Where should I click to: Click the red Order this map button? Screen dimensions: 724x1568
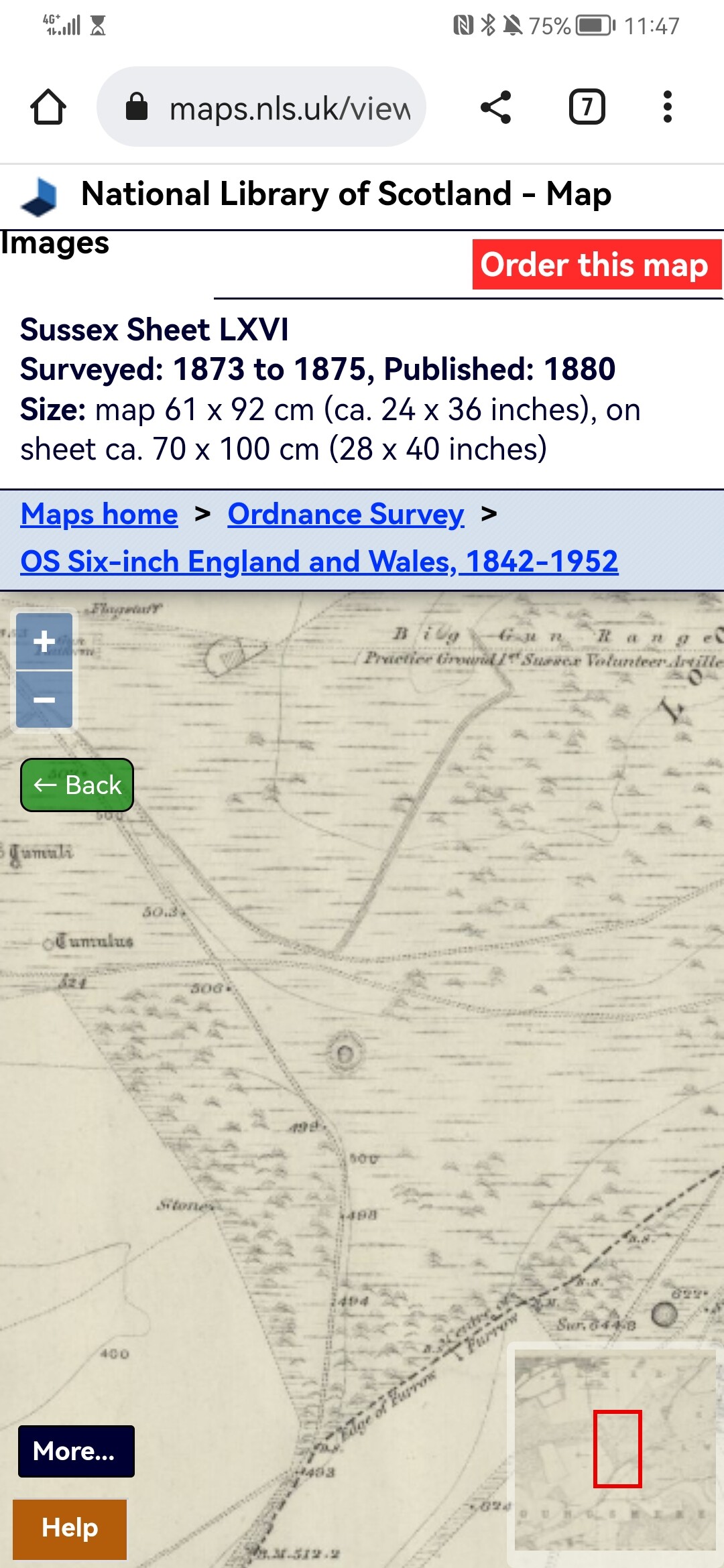pyautogui.click(x=595, y=265)
